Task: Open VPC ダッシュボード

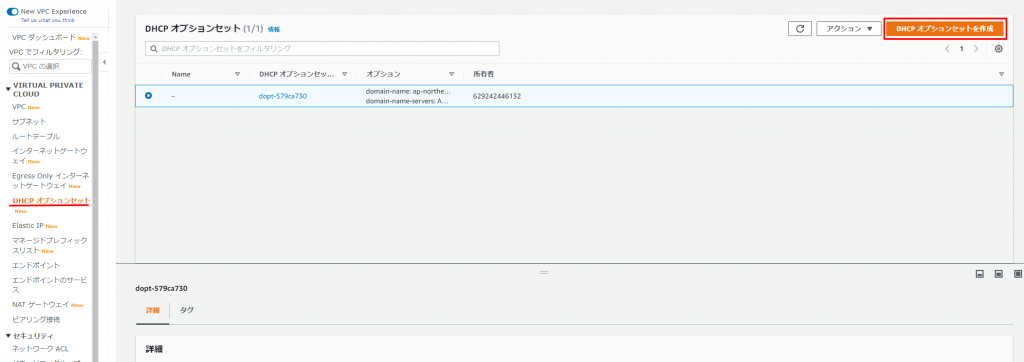Action: coord(43,38)
